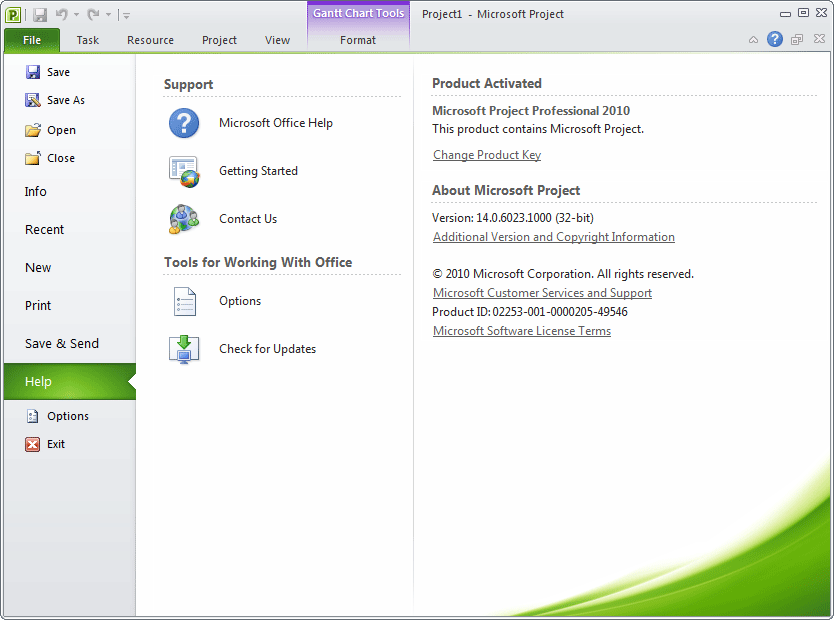The image size is (834, 620).
Task: Switch to the View ribbon tab
Action: click(x=278, y=40)
